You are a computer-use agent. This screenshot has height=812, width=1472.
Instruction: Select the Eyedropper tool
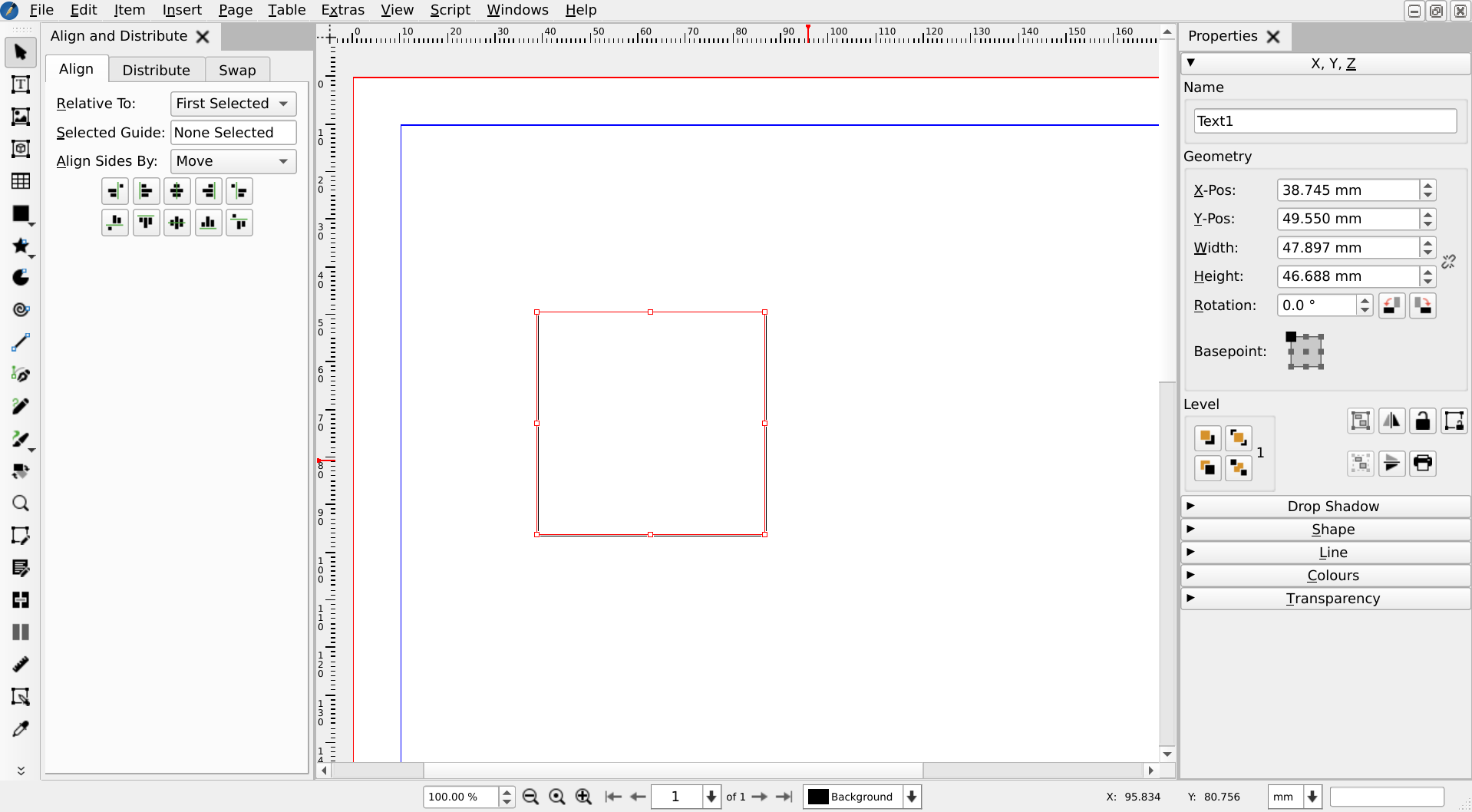click(21, 729)
